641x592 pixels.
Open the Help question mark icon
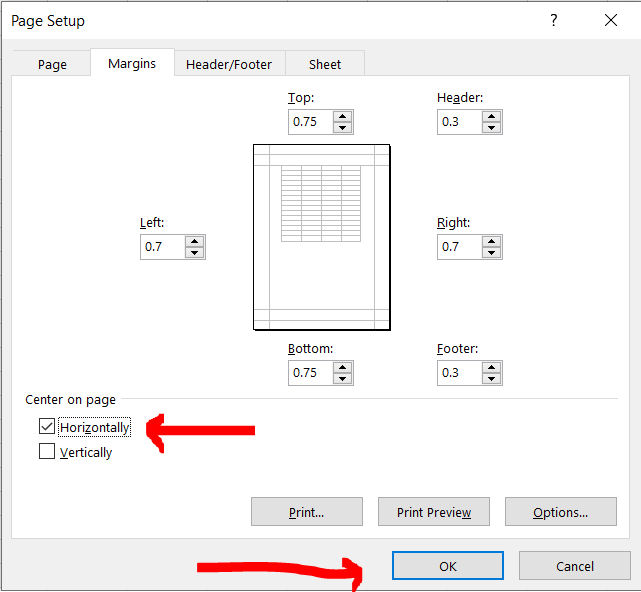click(554, 20)
